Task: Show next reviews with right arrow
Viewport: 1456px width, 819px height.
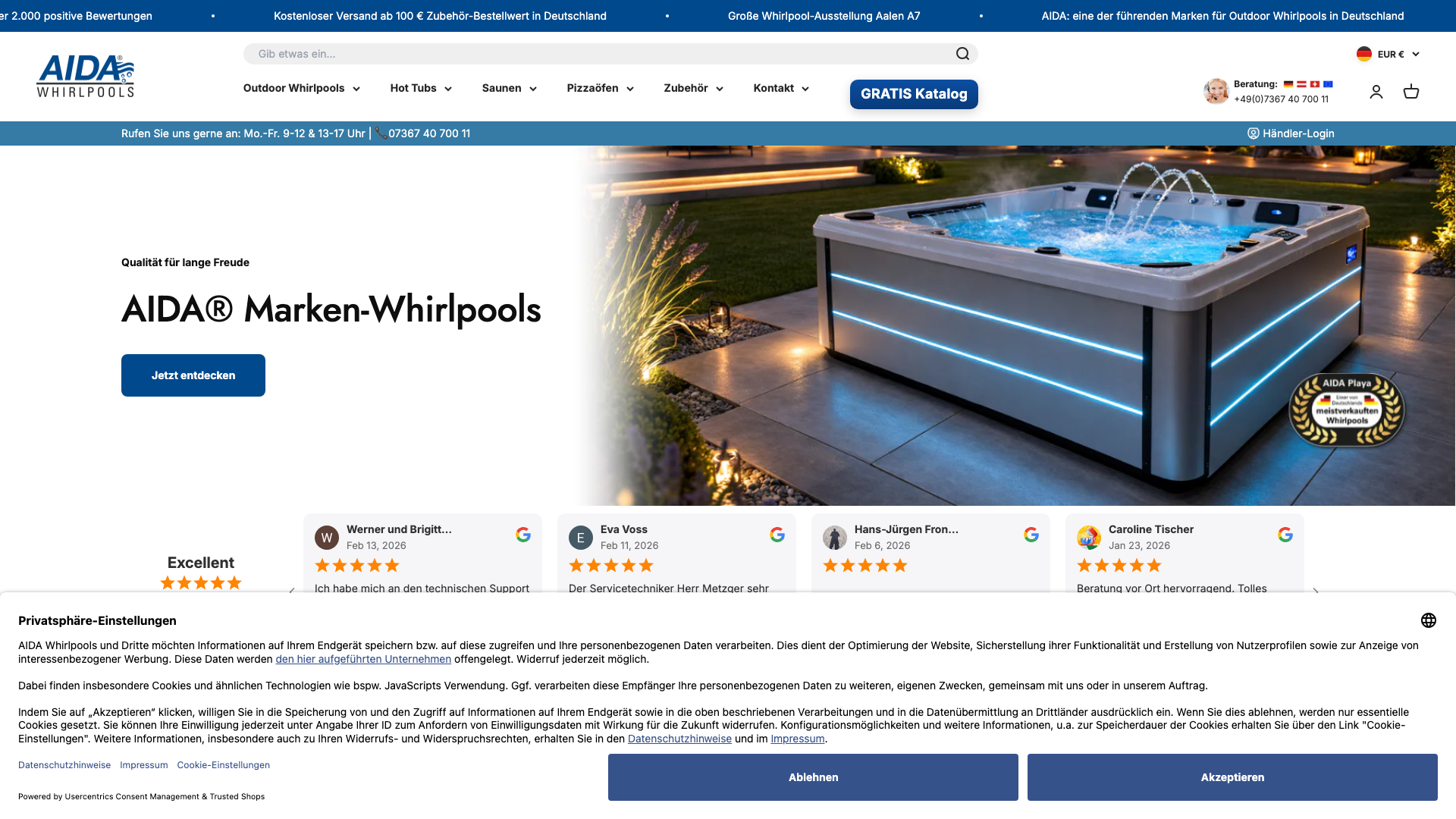Action: pos(1316,591)
